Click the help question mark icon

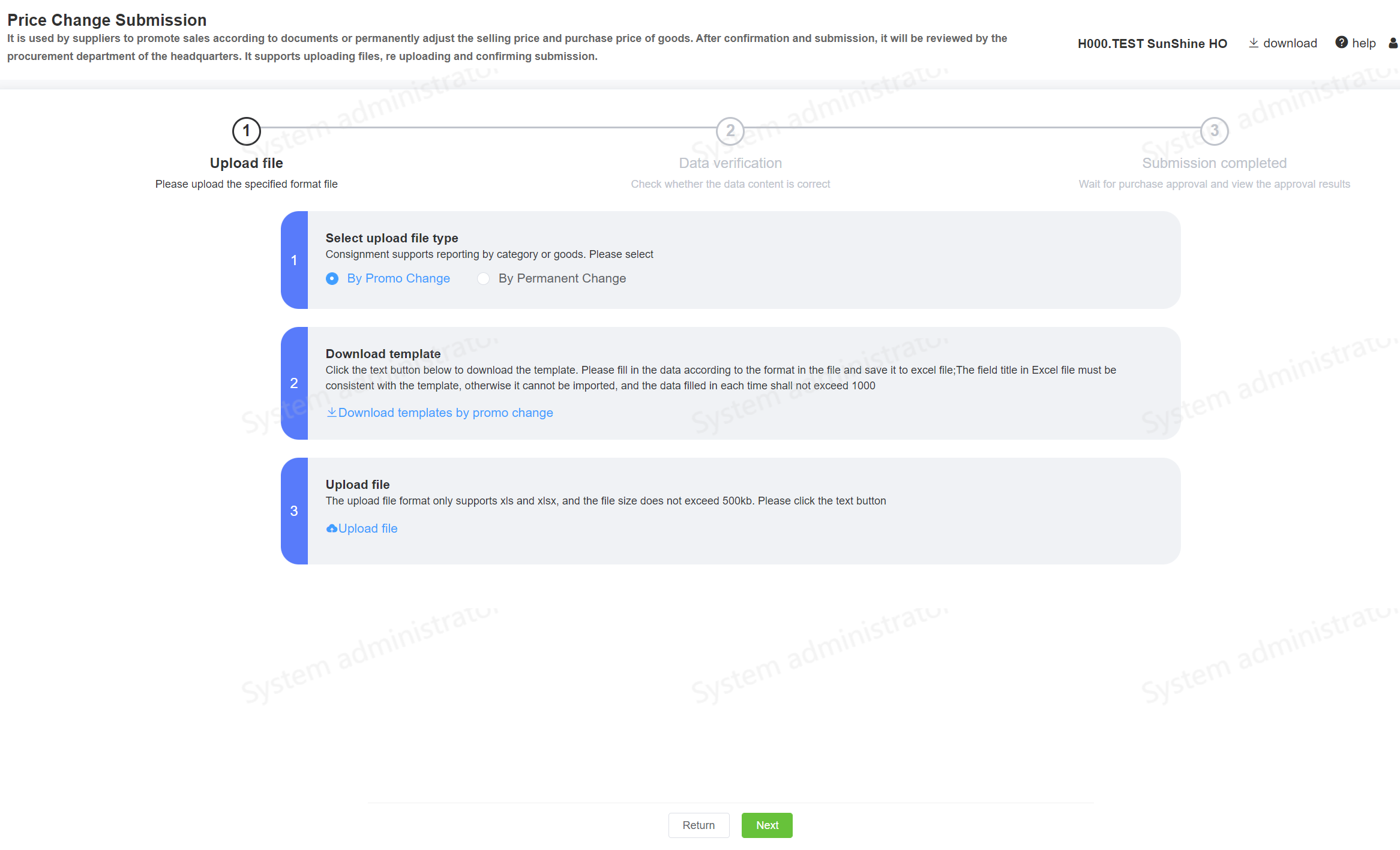coord(1341,43)
